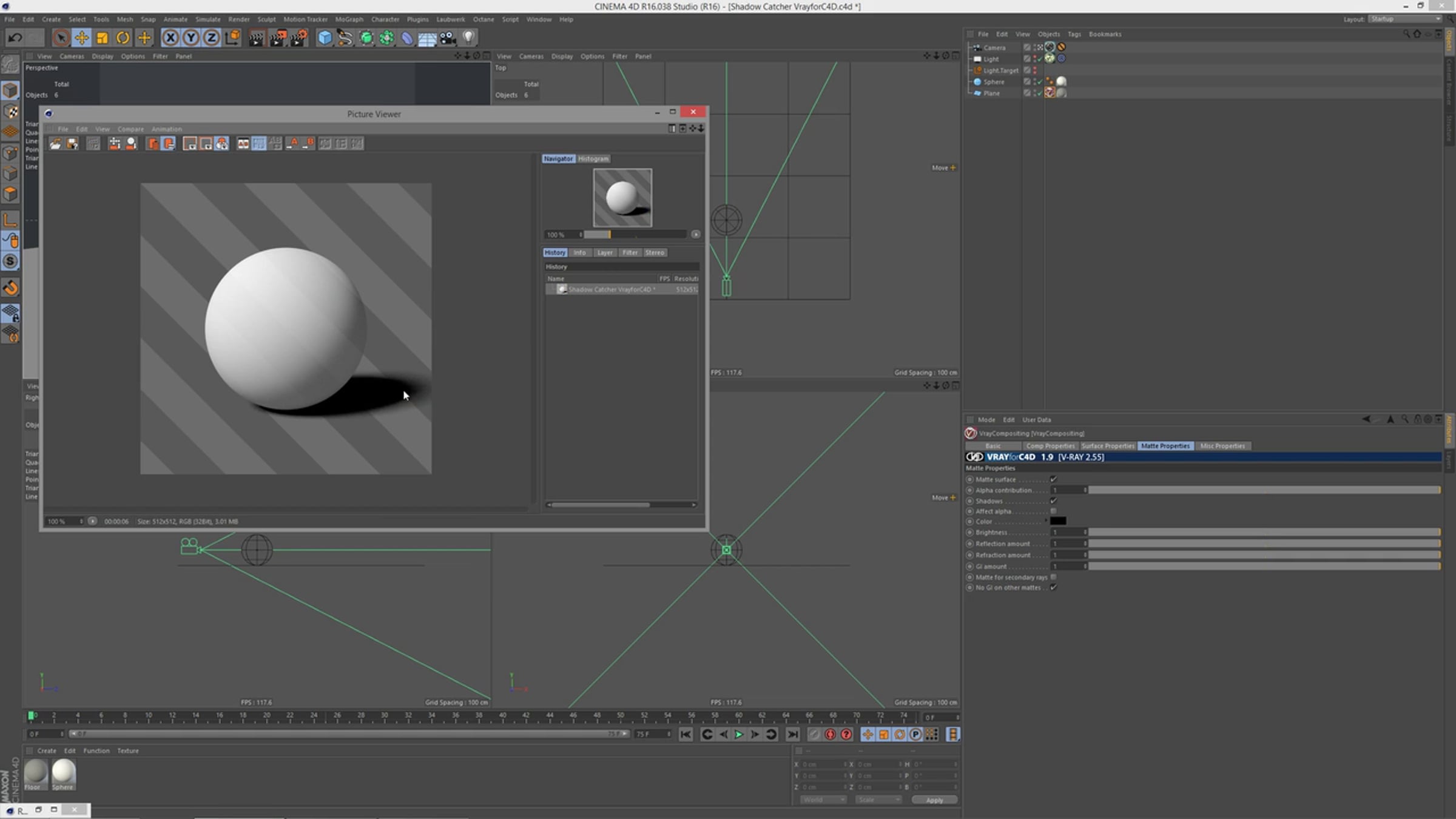Select the Sphere material in Material Manager
Screen dimensions: 1456x819
coord(63,775)
